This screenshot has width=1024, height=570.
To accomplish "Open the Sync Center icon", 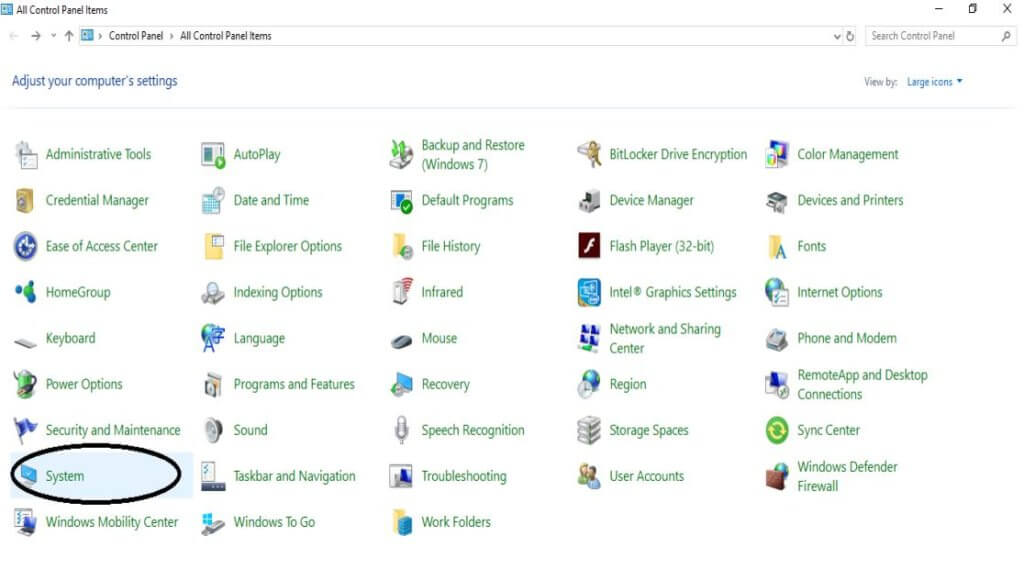I will click(776, 430).
